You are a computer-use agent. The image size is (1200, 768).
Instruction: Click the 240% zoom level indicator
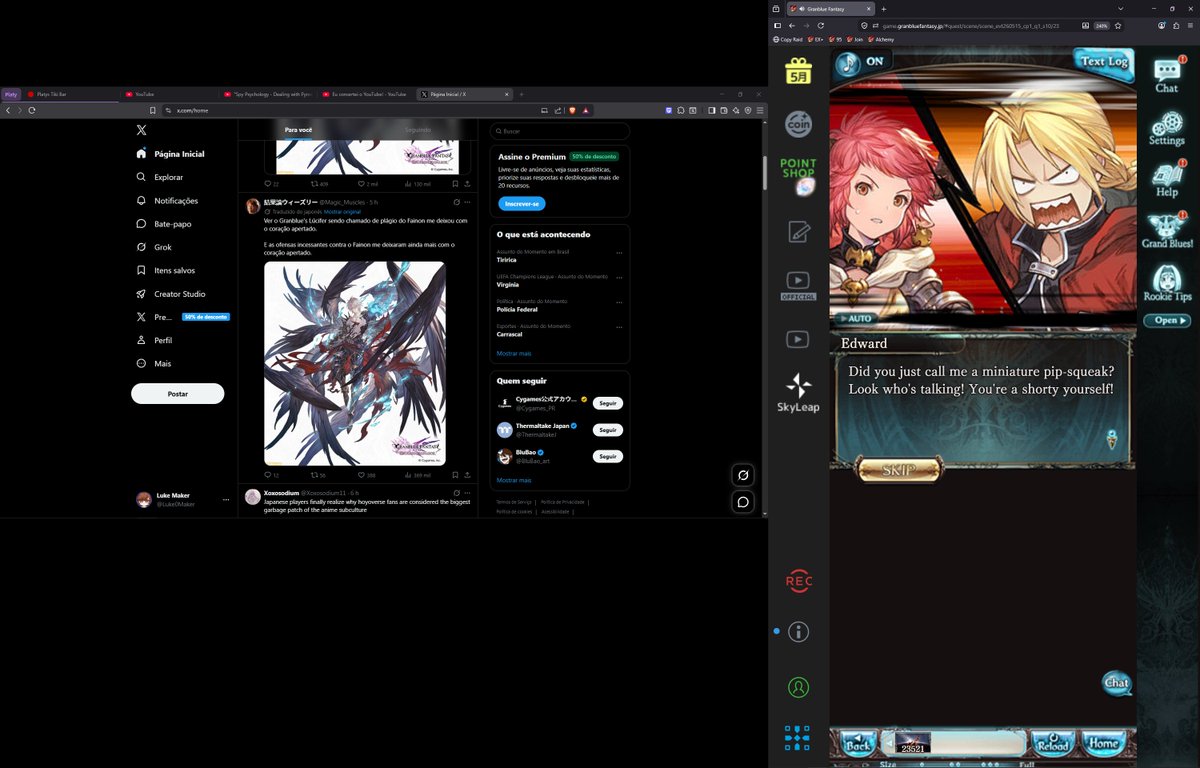click(1101, 25)
